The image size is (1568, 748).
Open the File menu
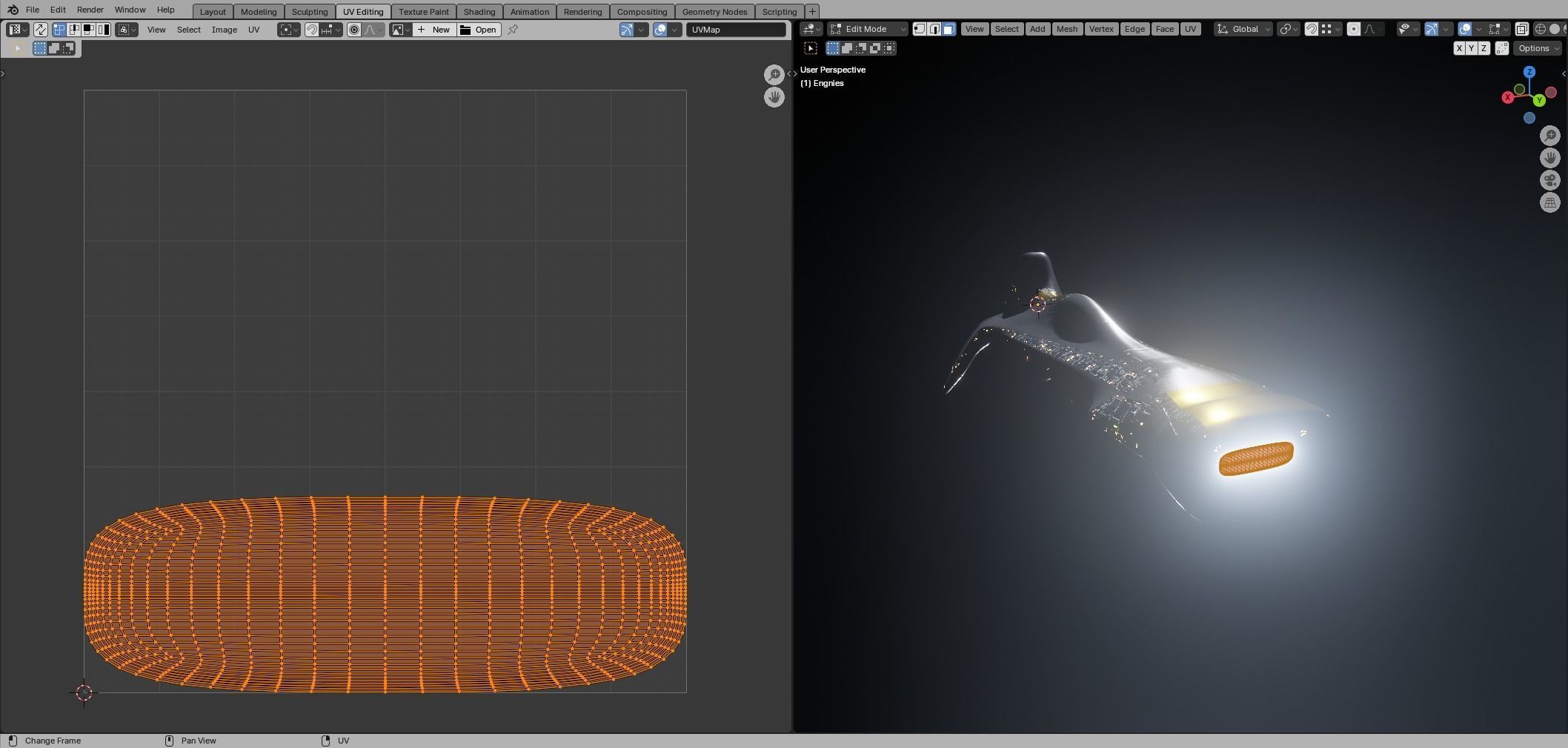33,10
